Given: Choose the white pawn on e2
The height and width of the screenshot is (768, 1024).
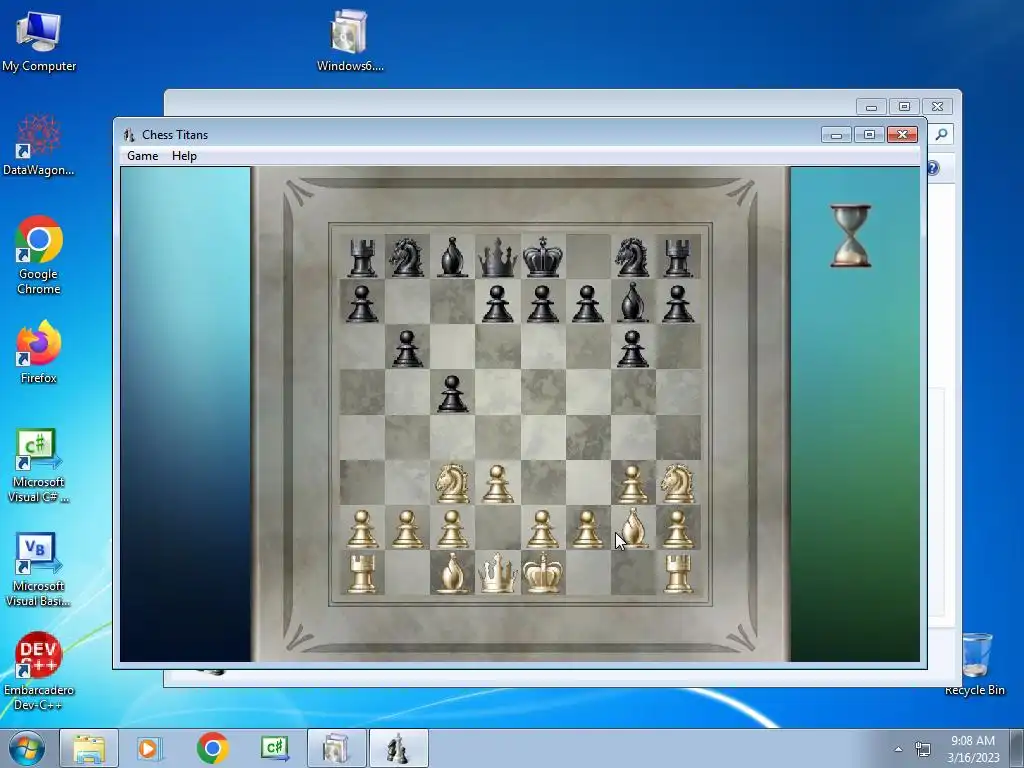Looking at the screenshot, I should [x=543, y=528].
